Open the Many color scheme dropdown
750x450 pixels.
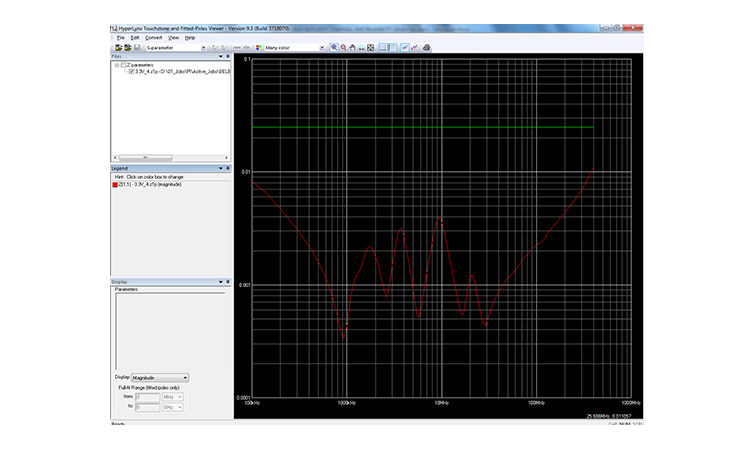point(321,48)
